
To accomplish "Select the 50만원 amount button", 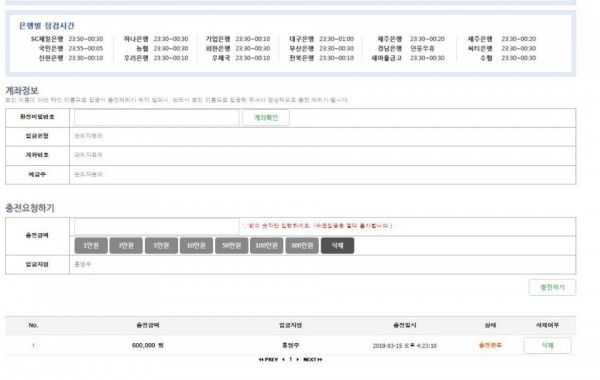I will 232,245.
